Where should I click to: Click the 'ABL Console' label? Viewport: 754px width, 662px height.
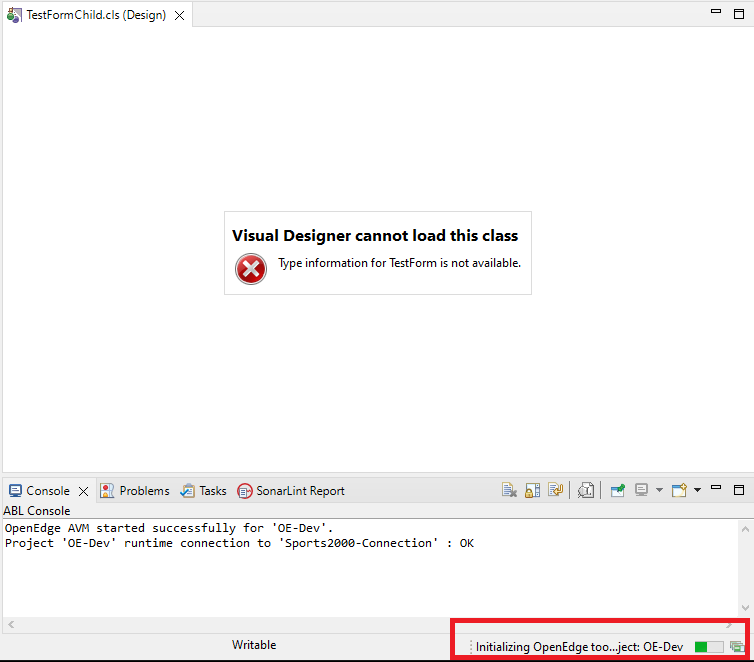tap(37, 511)
